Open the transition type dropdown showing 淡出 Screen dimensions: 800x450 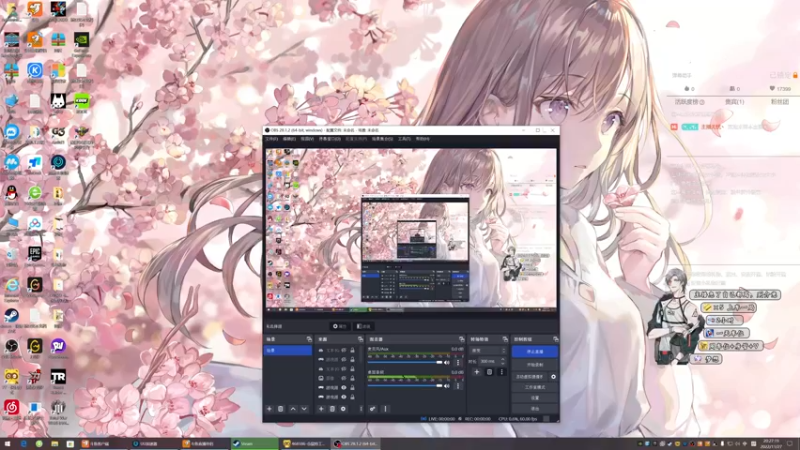point(488,351)
